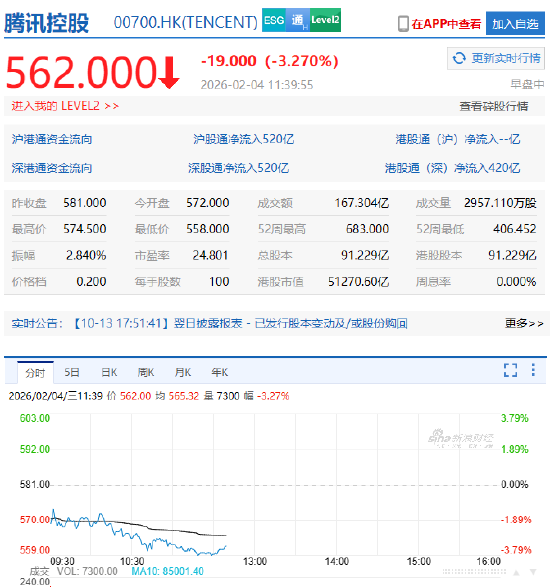The width and height of the screenshot is (550, 587).
Task: Open chart options three-dots menu
Action: tap(533, 370)
